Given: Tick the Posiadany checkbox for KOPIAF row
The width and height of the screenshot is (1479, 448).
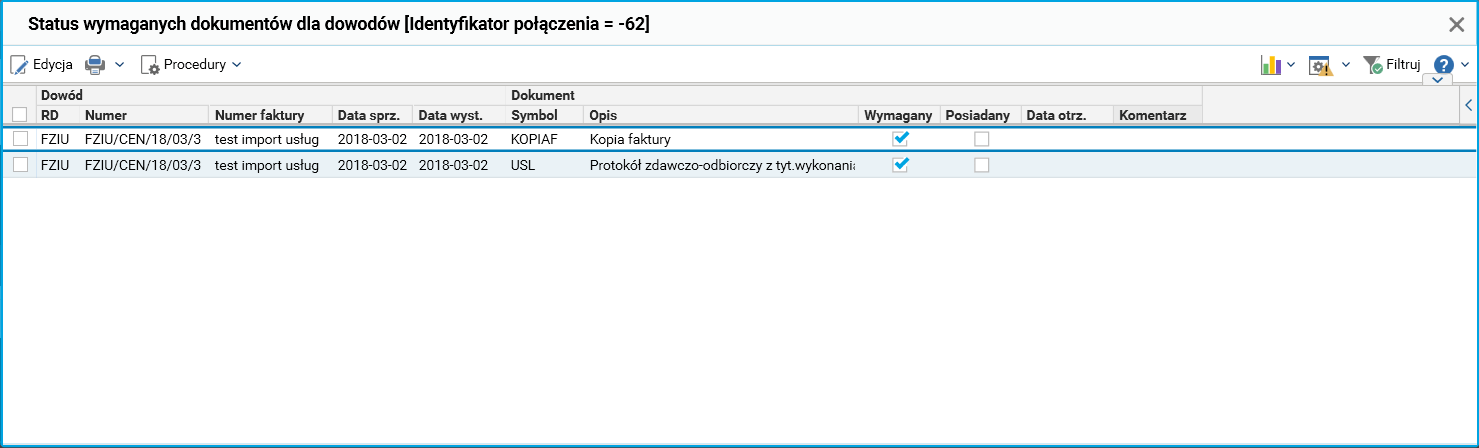Looking at the screenshot, I should tap(982, 139).
